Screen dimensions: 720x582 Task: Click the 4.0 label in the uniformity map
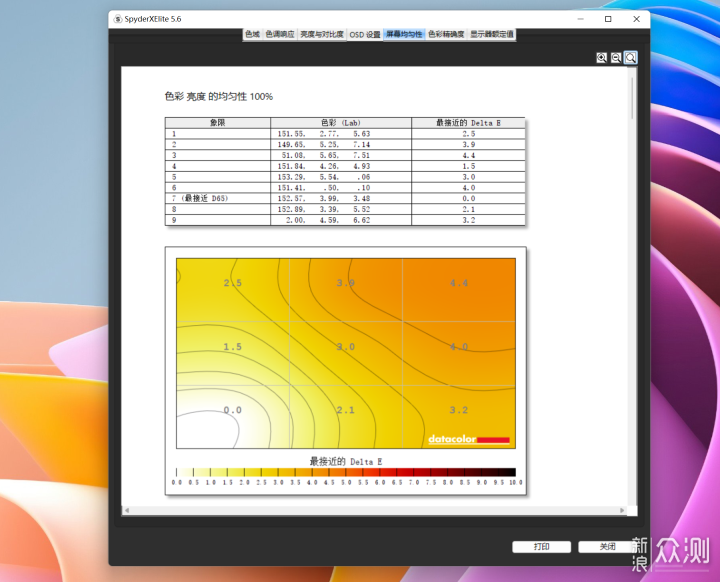pos(459,347)
